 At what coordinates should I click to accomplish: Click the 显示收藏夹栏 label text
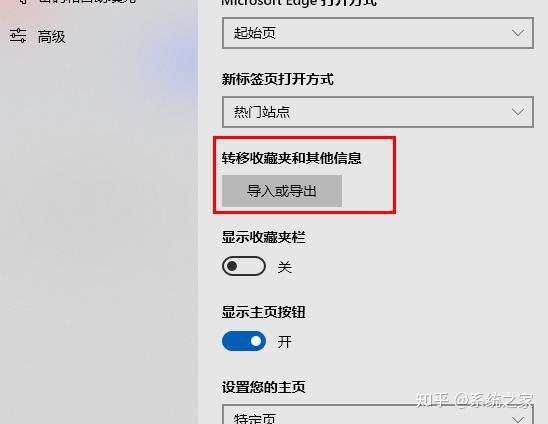264,237
